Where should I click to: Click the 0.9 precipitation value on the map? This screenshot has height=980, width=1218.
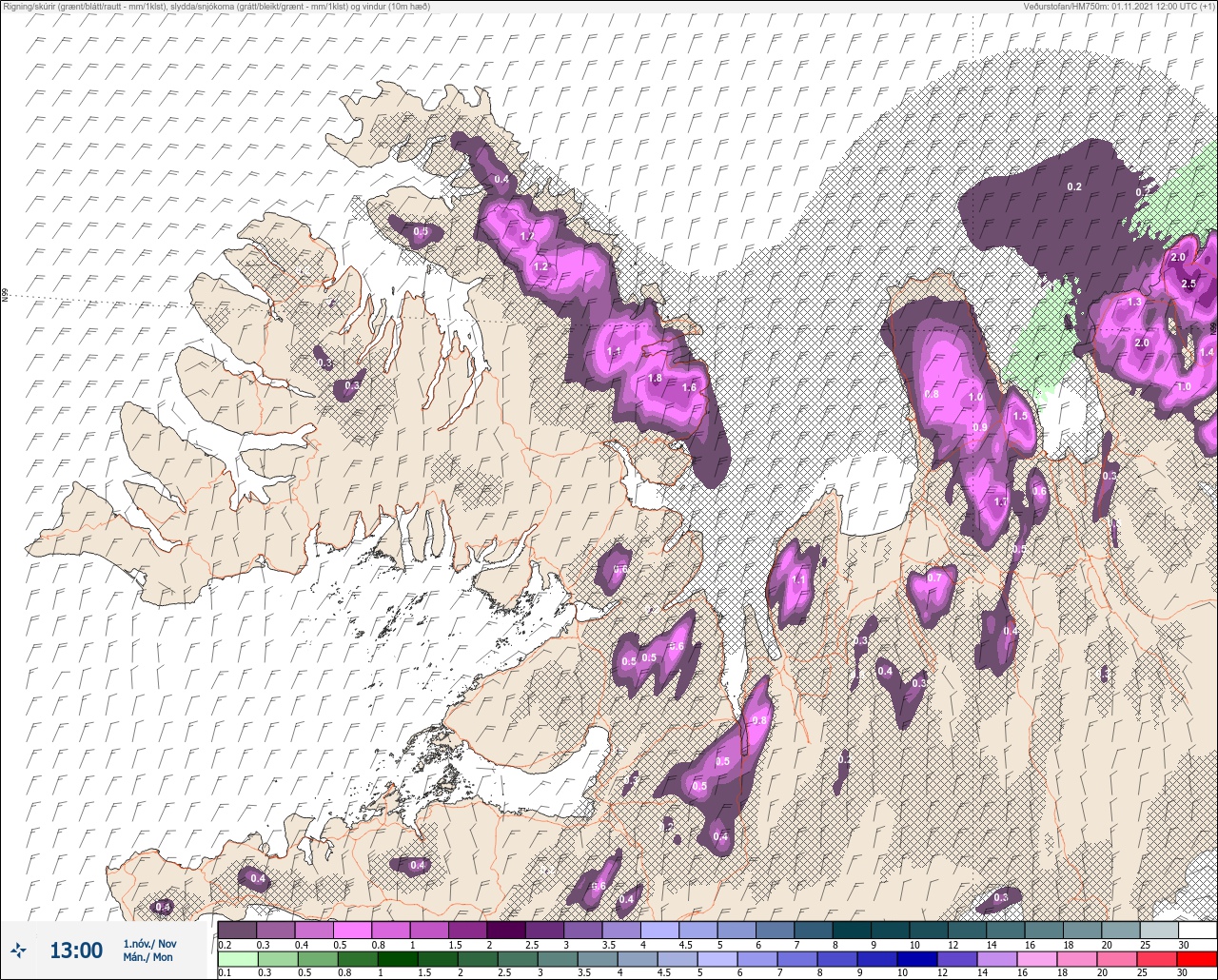point(980,427)
